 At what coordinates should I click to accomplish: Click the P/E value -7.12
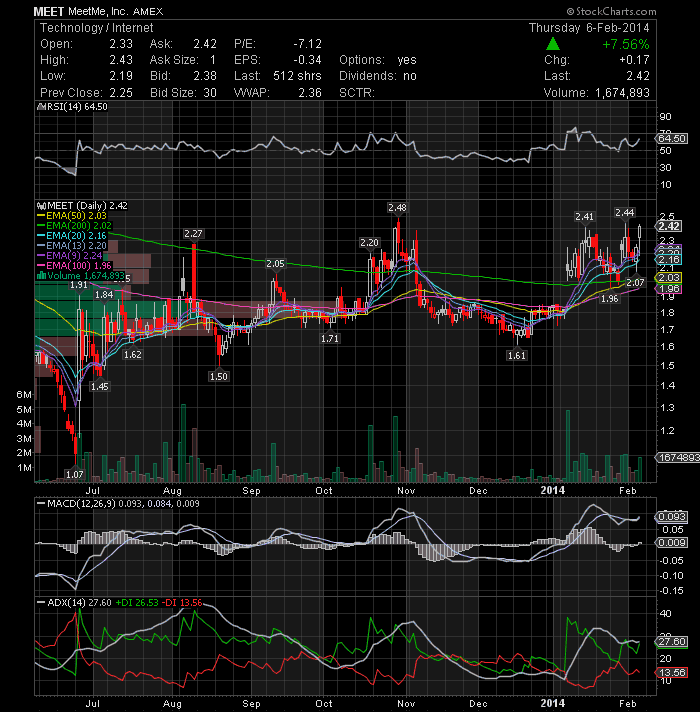(307, 44)
